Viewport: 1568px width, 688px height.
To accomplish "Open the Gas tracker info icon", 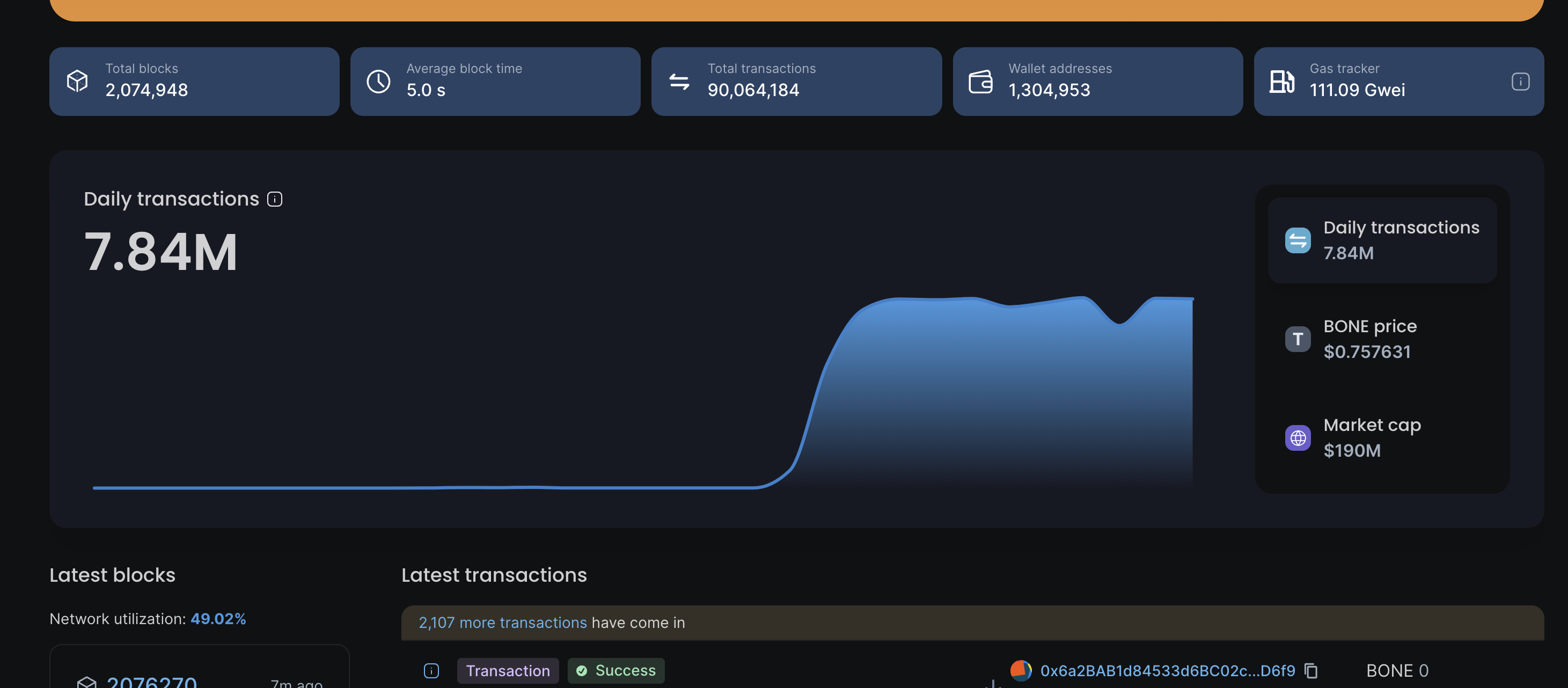I will tap(1520, 81).
